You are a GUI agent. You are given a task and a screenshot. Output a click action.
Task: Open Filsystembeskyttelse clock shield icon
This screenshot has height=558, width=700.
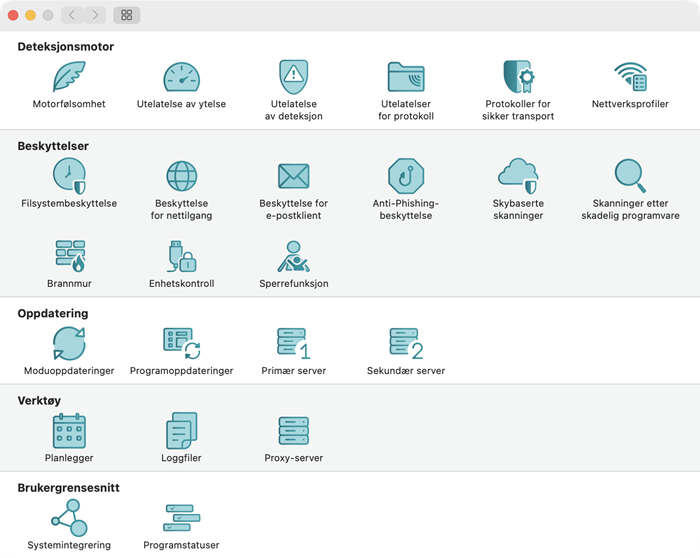coord(69,176)
